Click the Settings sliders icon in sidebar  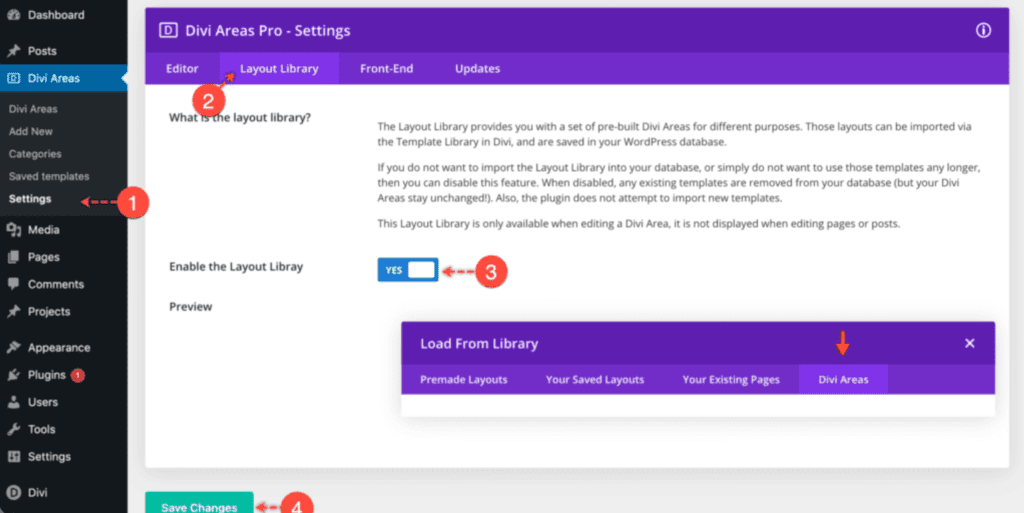[14, 457]
